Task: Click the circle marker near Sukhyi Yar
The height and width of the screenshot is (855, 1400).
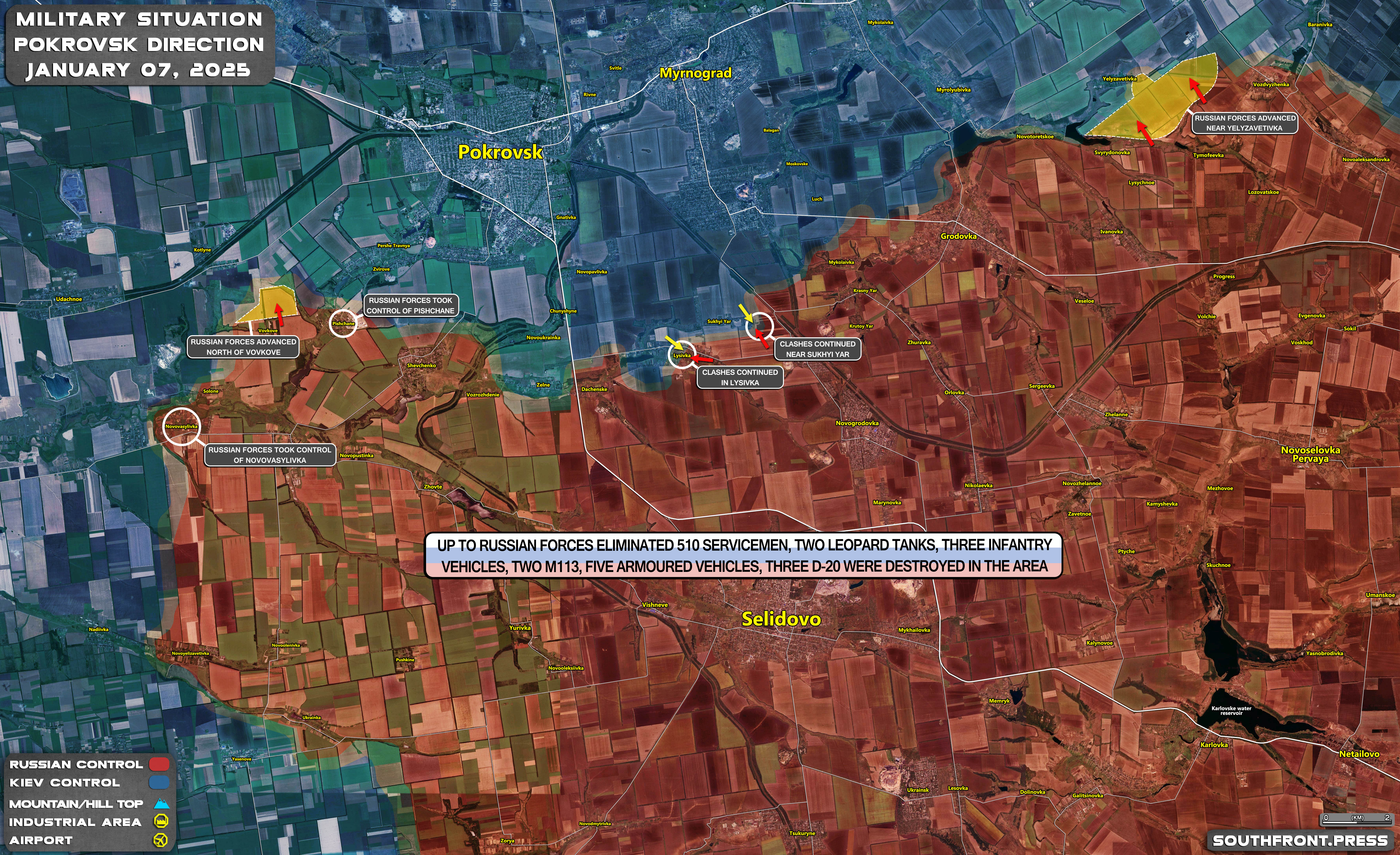Action: pos(760,327)
